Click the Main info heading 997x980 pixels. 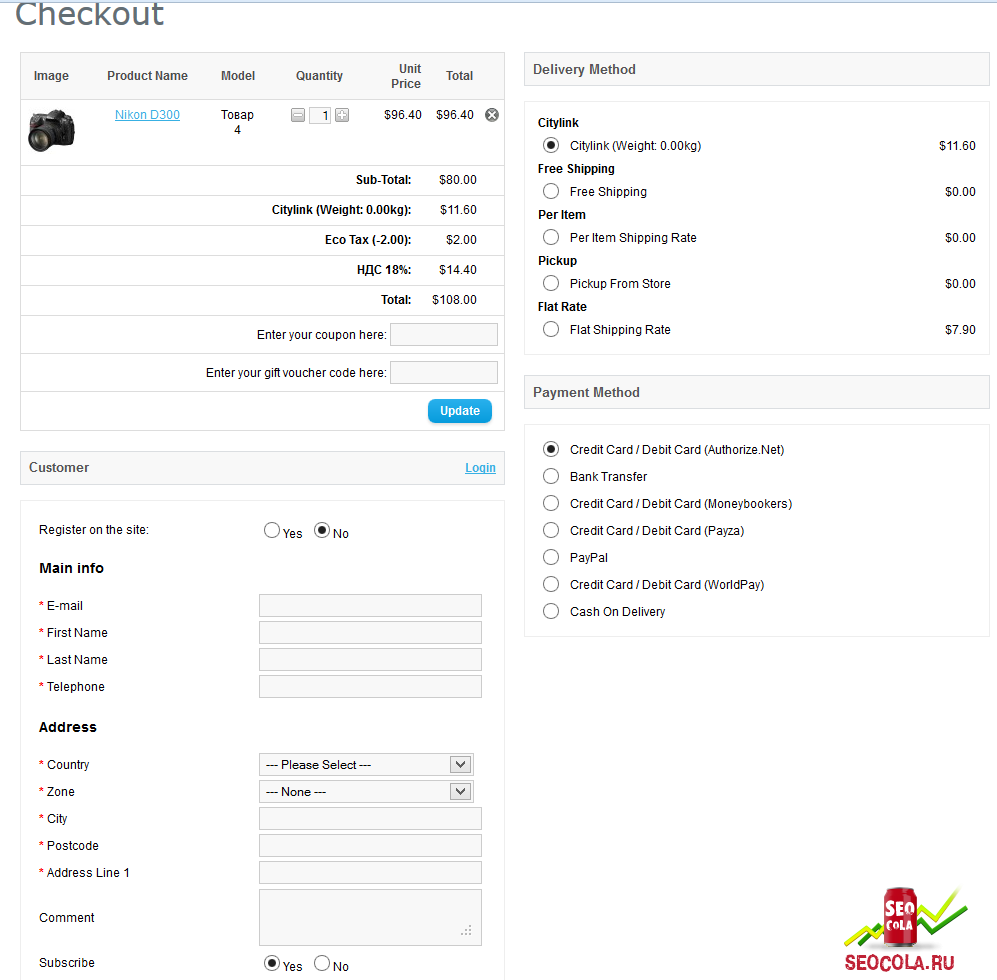[x=71, y=568]
